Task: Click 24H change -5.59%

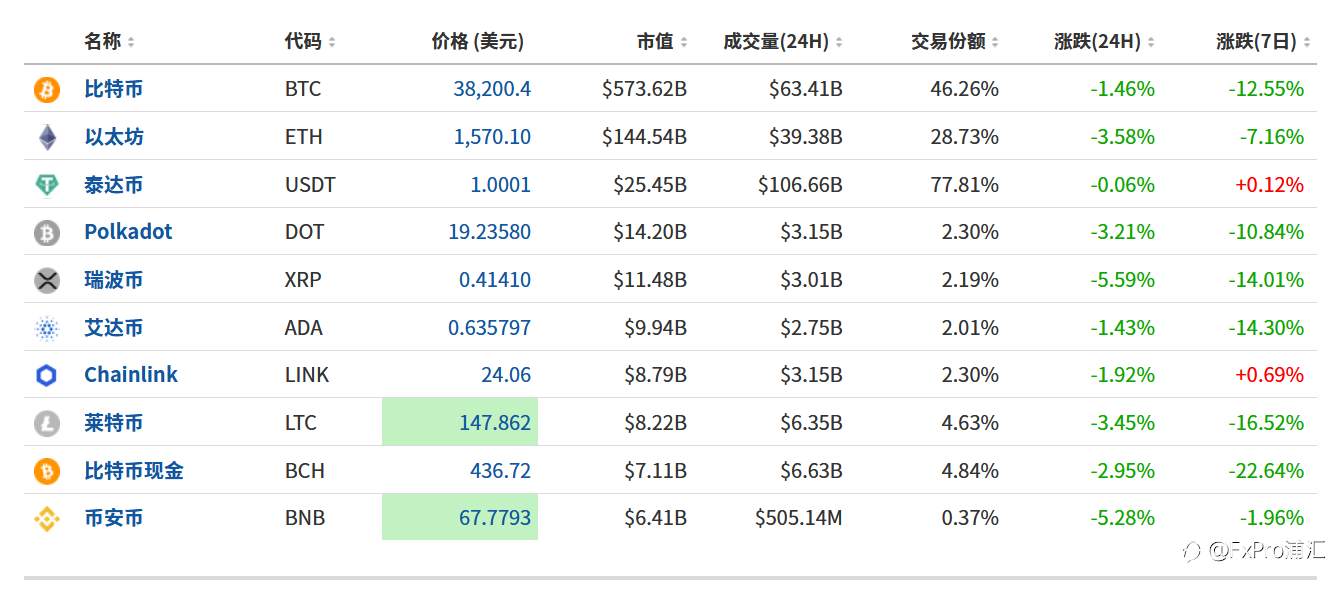Action: point(1122,280)
